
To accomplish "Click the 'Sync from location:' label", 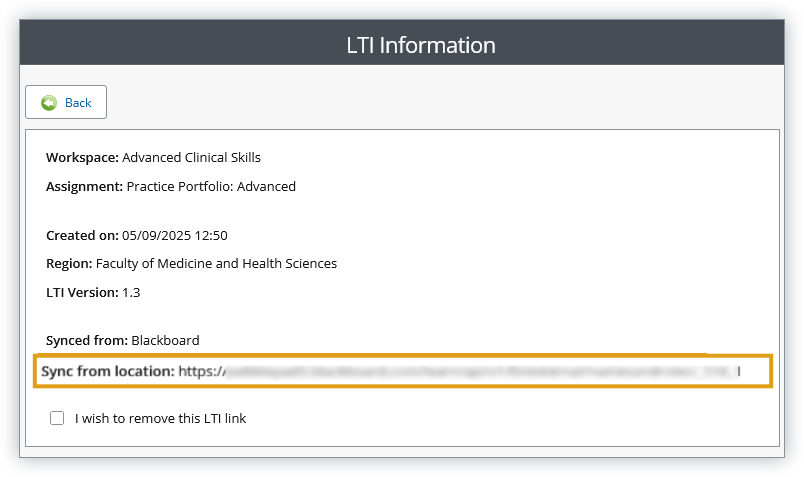I will [x=108, y=371].
